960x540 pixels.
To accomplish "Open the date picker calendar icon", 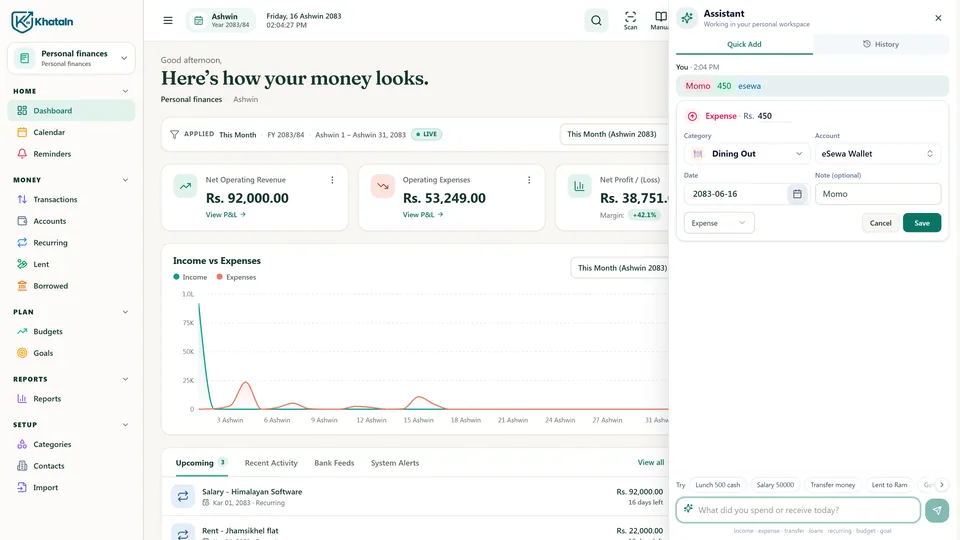I will point(797,194).
